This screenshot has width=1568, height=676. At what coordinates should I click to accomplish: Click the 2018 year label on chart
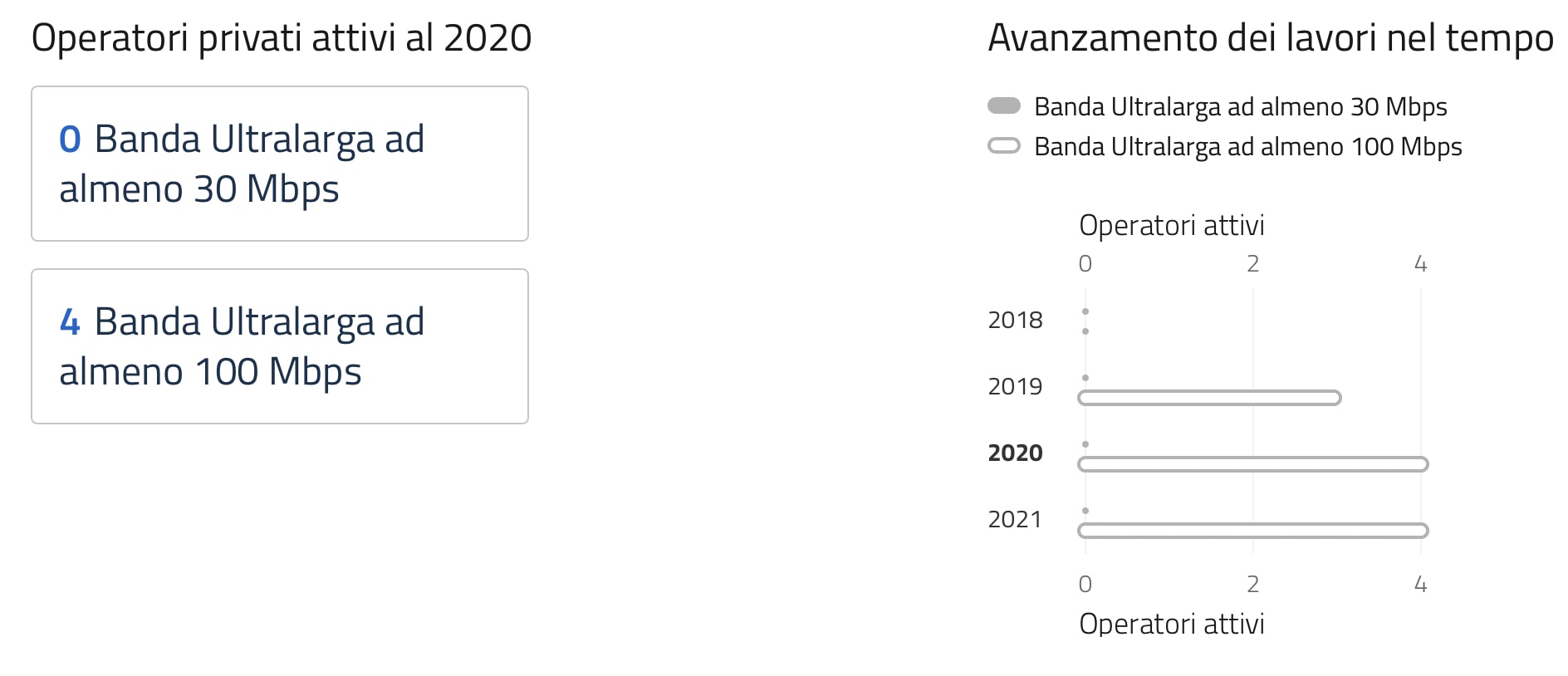[x=1015, y=320]
